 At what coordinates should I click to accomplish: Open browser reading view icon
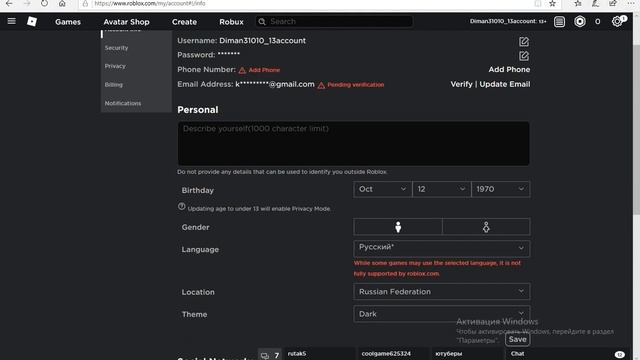click(538, 4)
